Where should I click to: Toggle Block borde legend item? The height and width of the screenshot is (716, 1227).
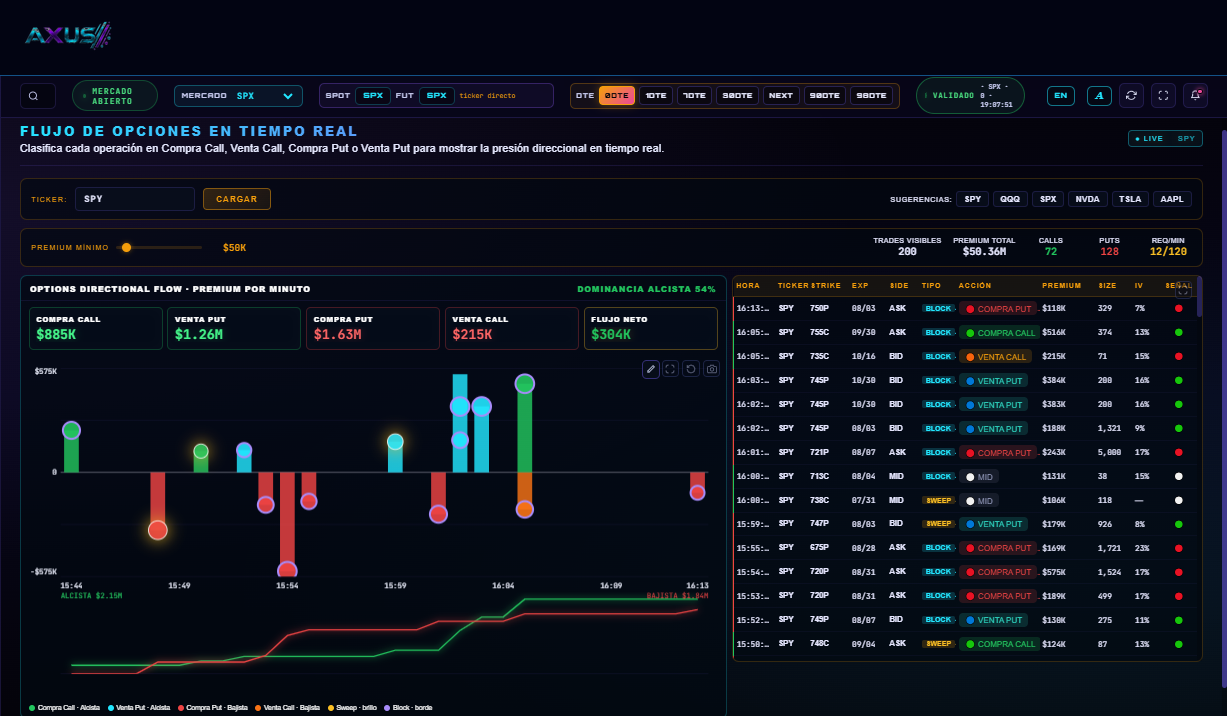coord(408,708)
